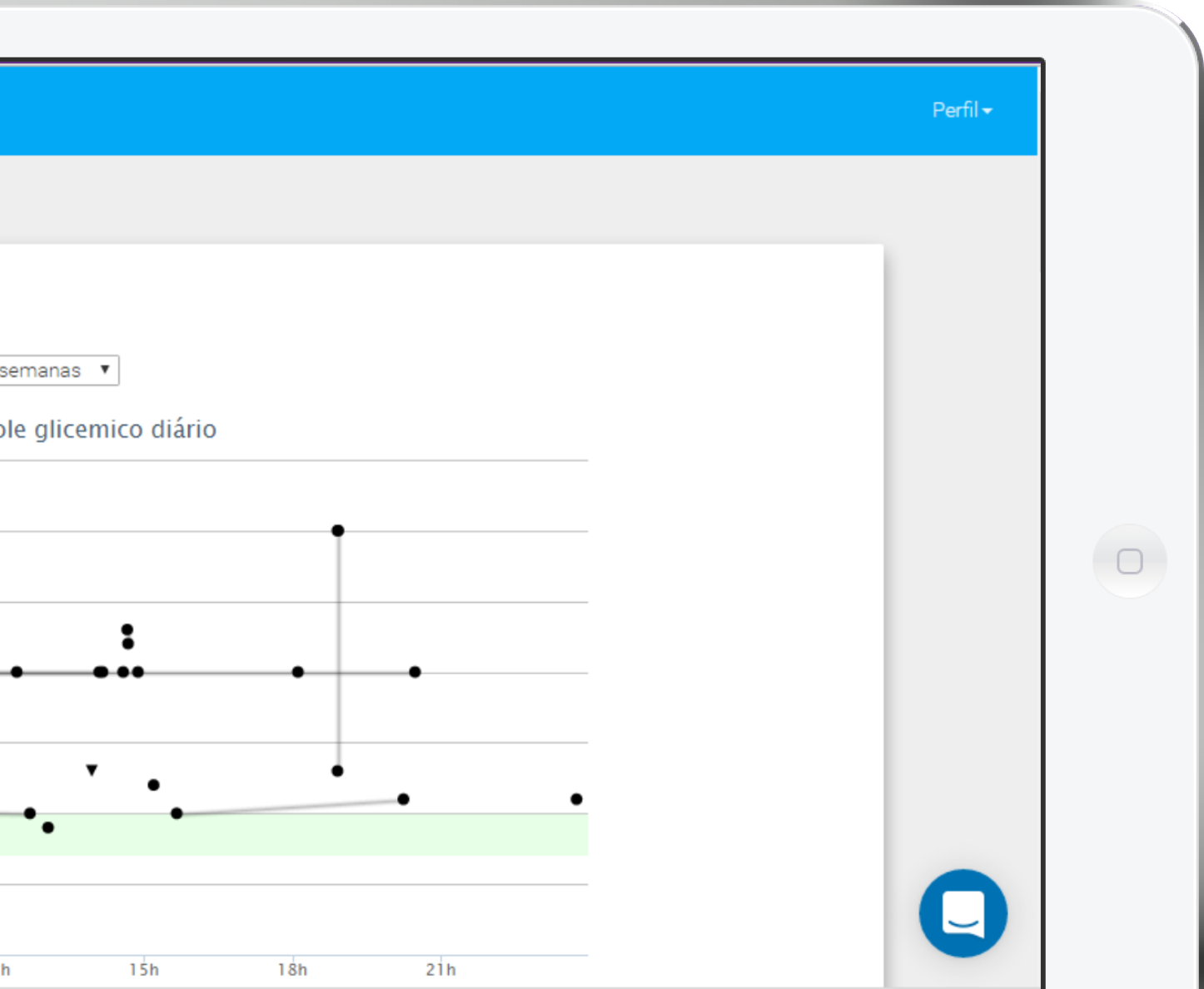Select the highest data point on chart
The height and width of the screenshot is (989, 1204).
click(x=338, y=530)
